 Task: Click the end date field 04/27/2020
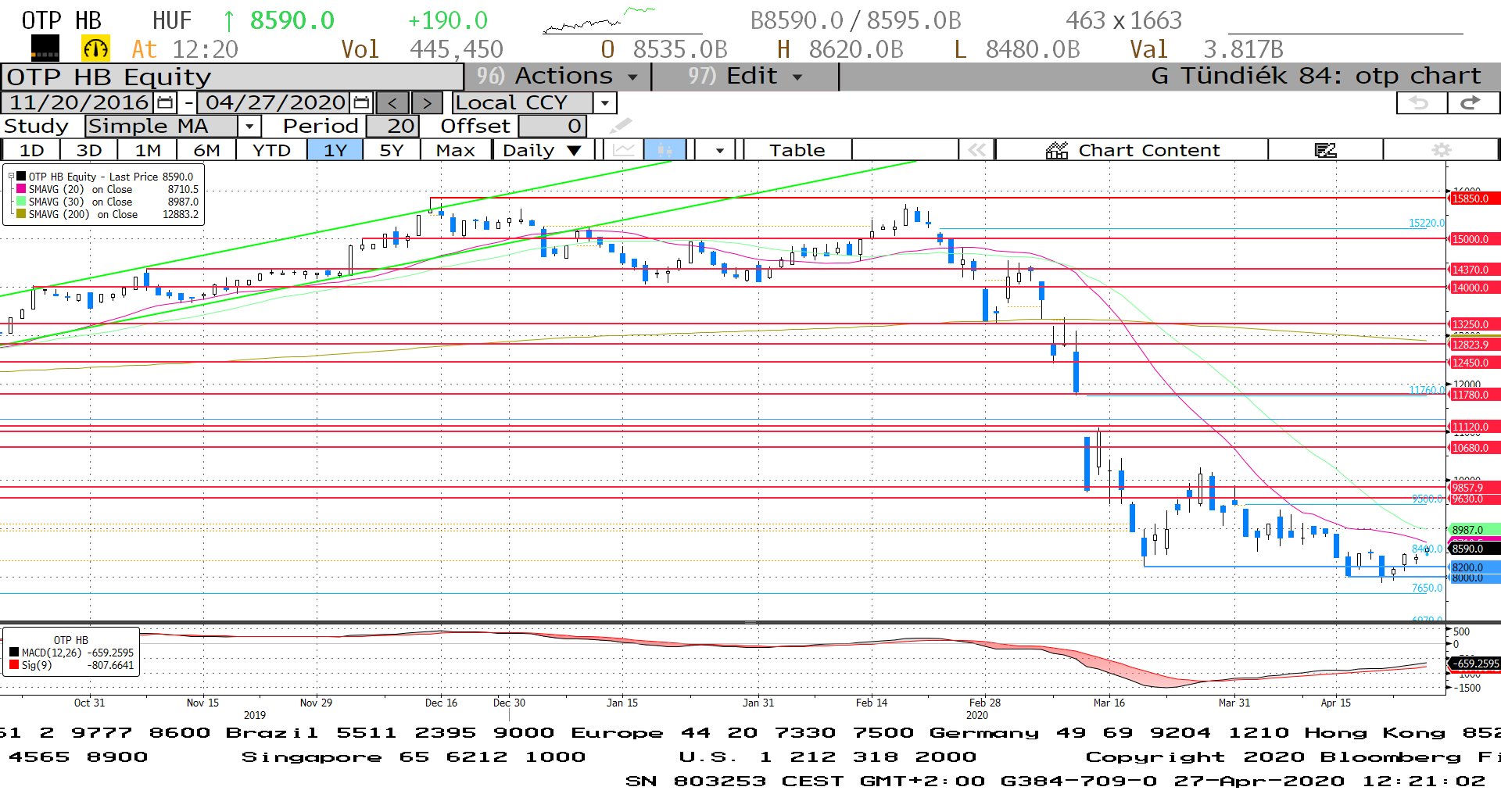(275, 102)
